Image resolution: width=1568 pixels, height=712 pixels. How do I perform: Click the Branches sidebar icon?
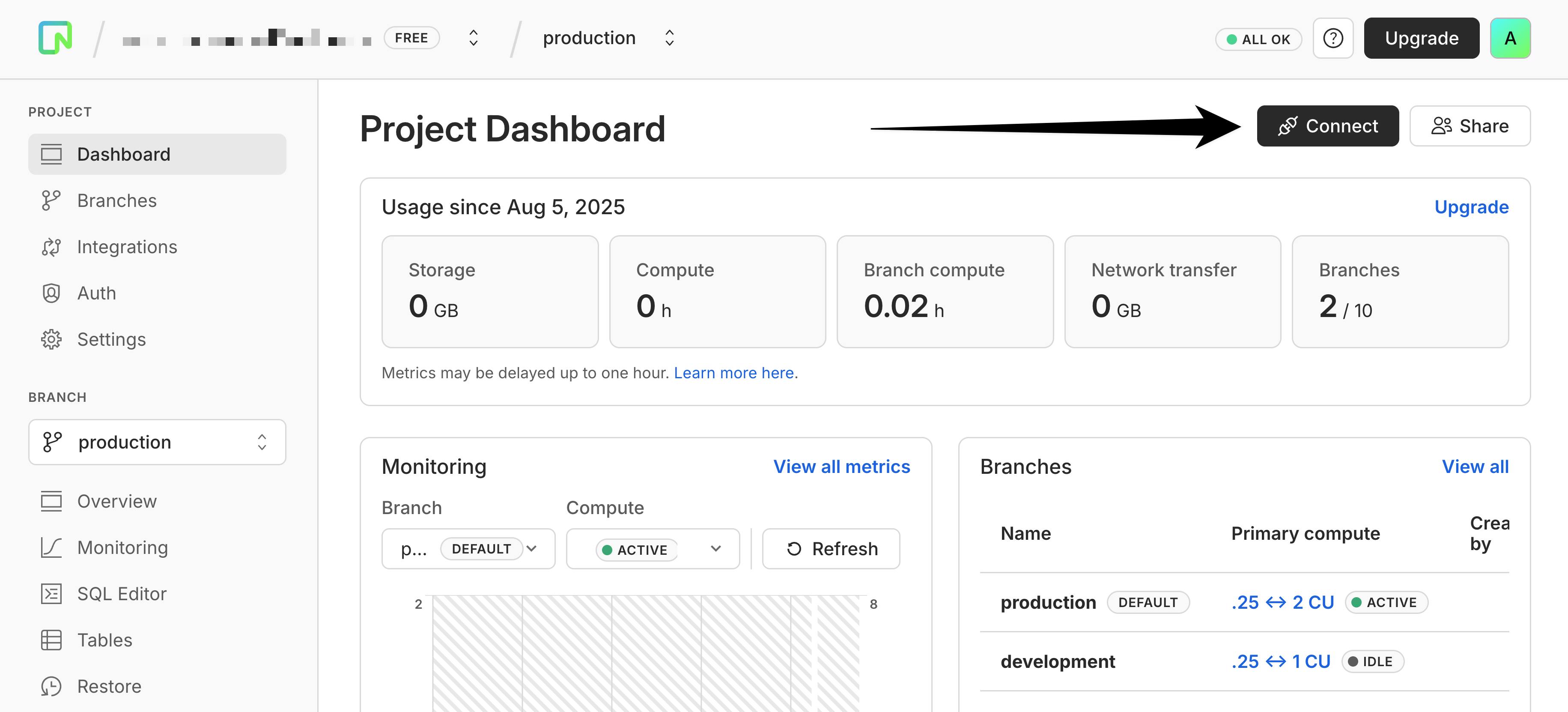pos(51,200)
